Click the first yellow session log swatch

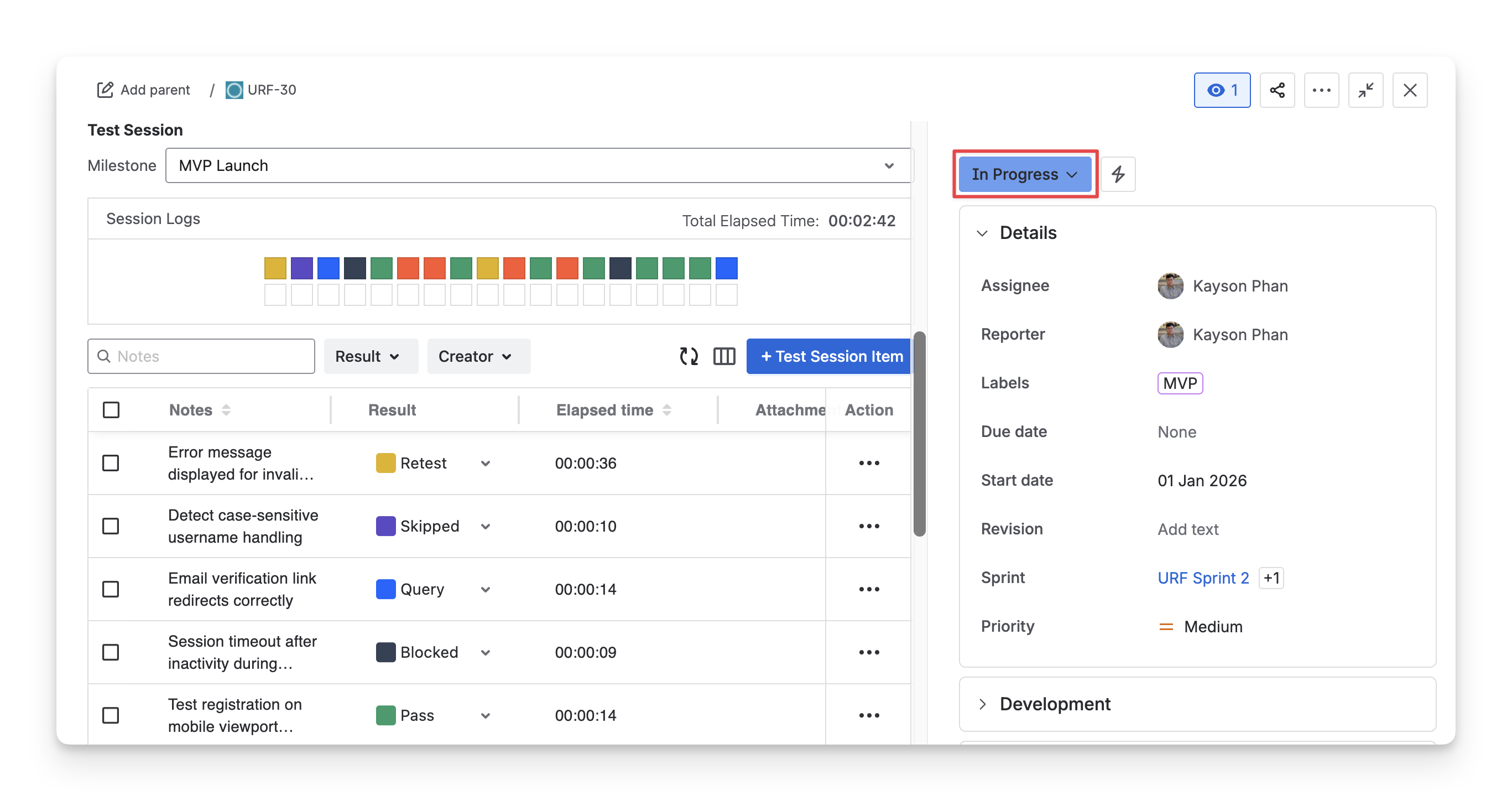pyautogui.click(x=275, y=268)
